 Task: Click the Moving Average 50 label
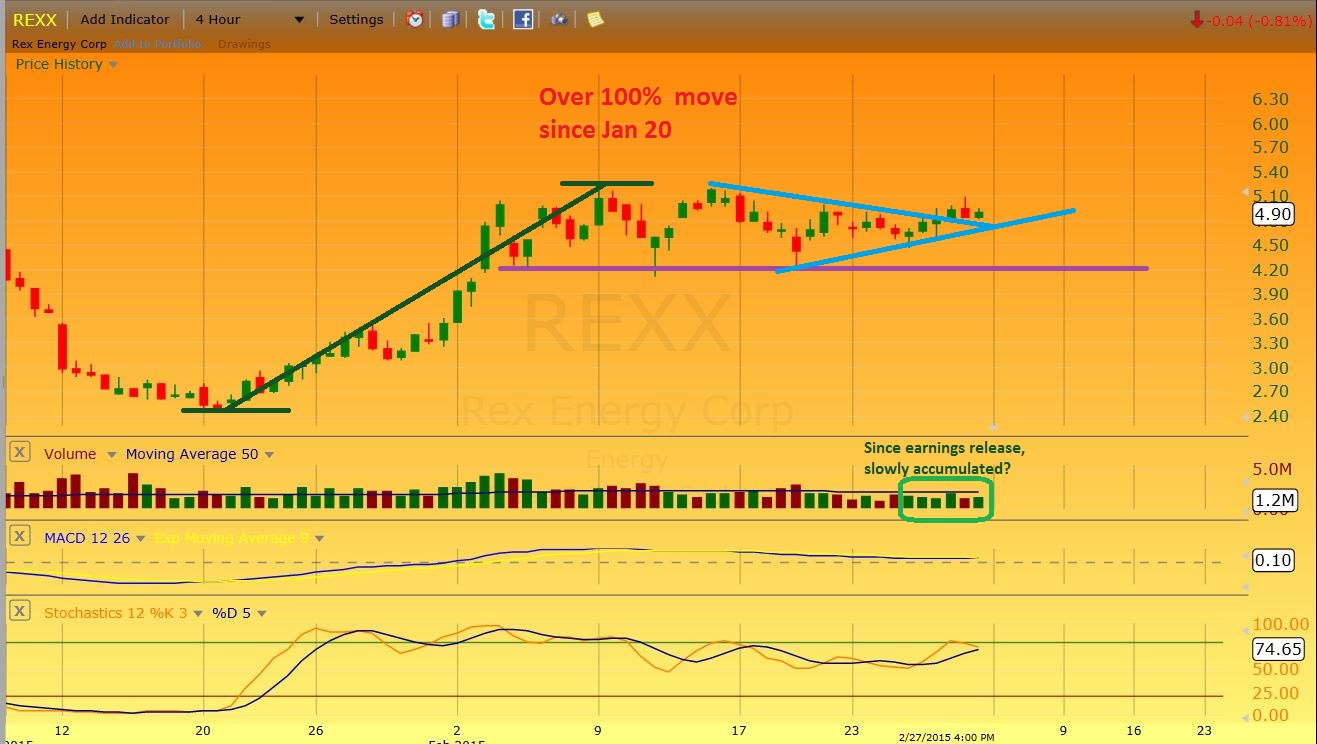(x=192, y=454)
